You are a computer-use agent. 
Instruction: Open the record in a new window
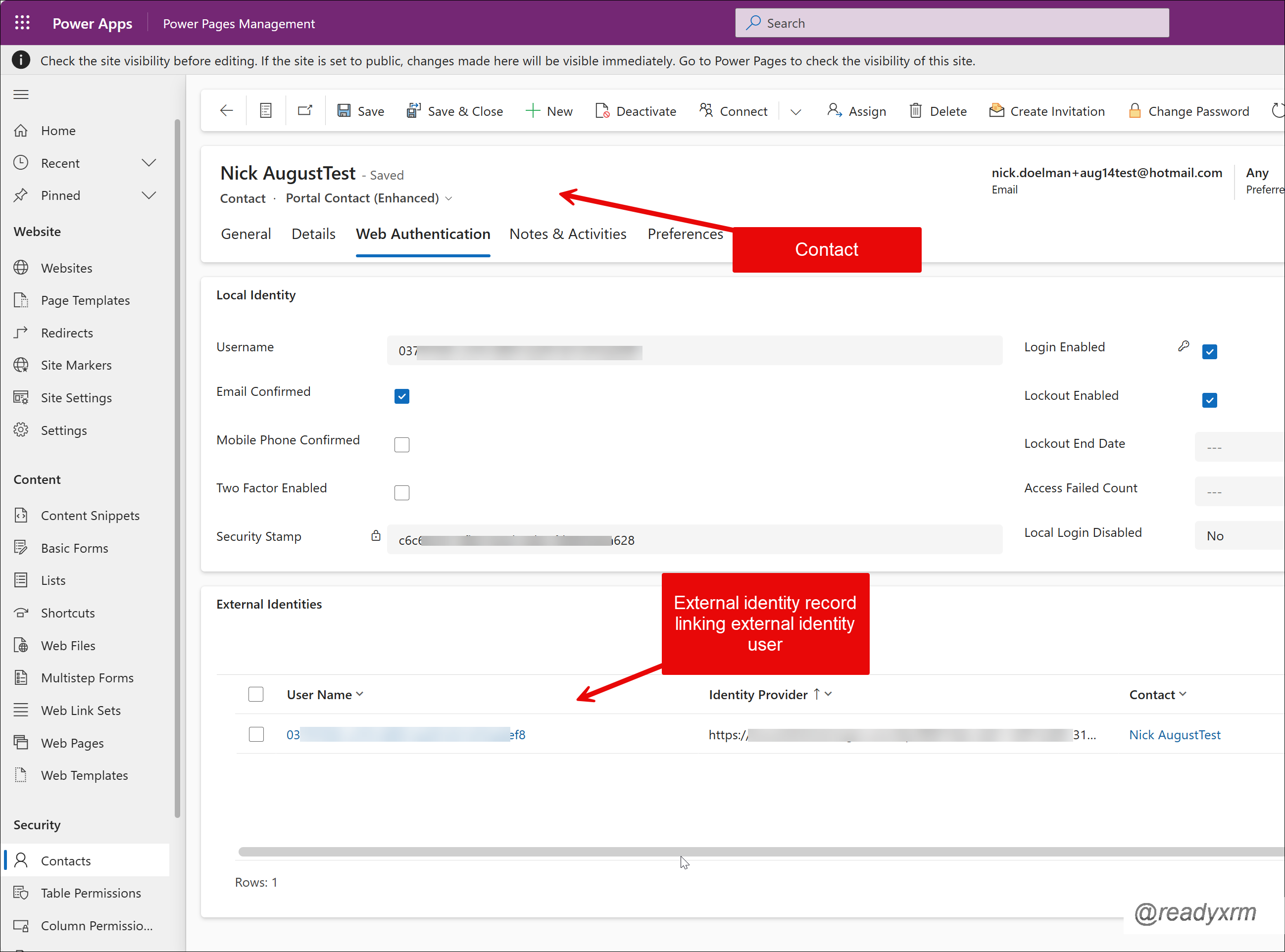304,109
